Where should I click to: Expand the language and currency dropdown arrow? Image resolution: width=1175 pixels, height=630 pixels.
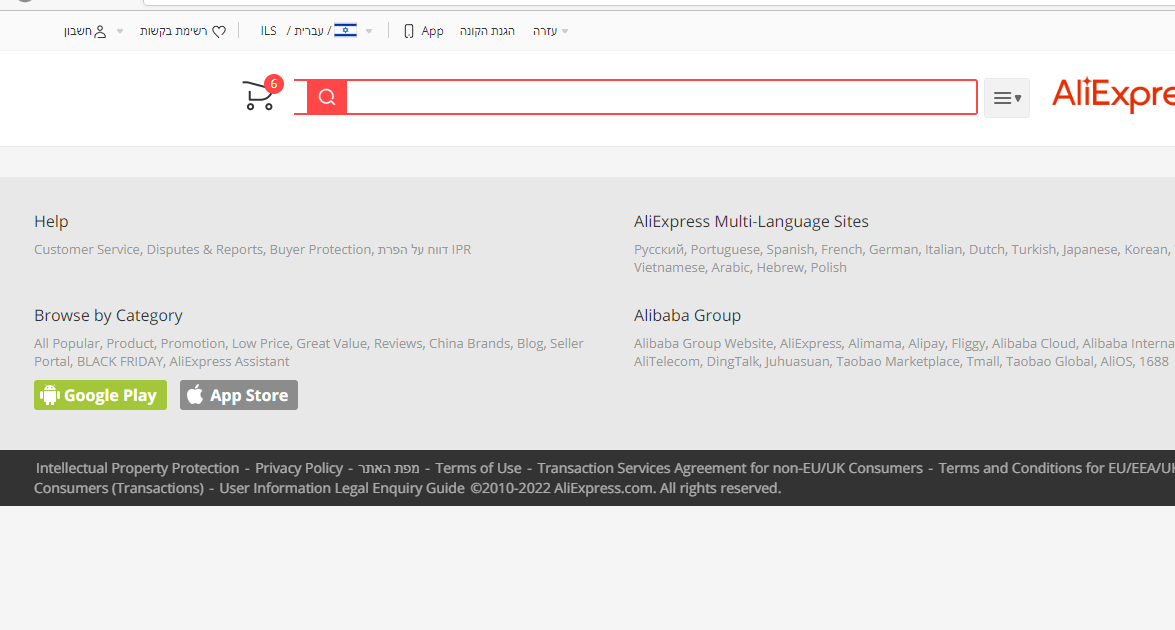coord(369,31)
